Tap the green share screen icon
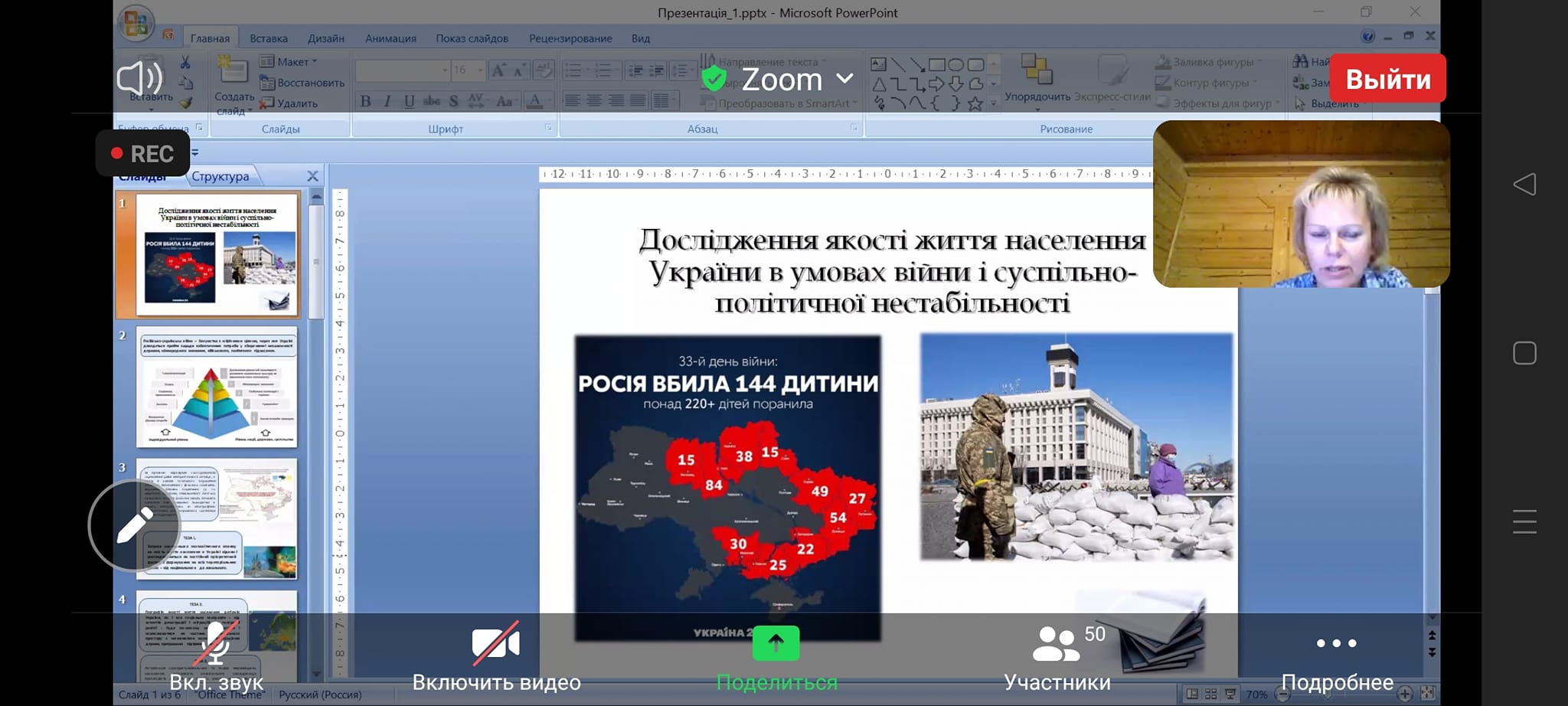1568x706 pixels. (x=776, y=643)
